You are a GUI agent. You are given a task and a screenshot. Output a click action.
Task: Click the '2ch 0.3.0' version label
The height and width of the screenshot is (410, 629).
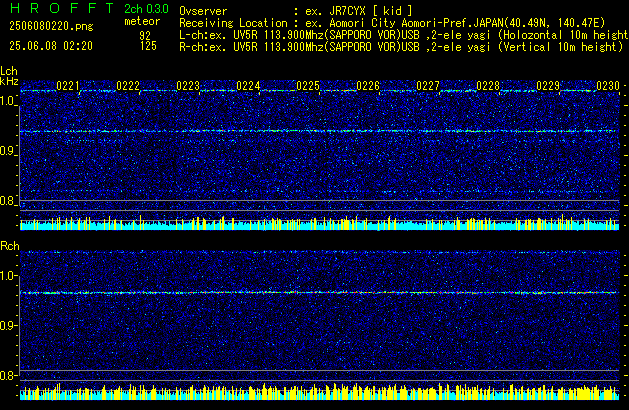click(146, 9)
